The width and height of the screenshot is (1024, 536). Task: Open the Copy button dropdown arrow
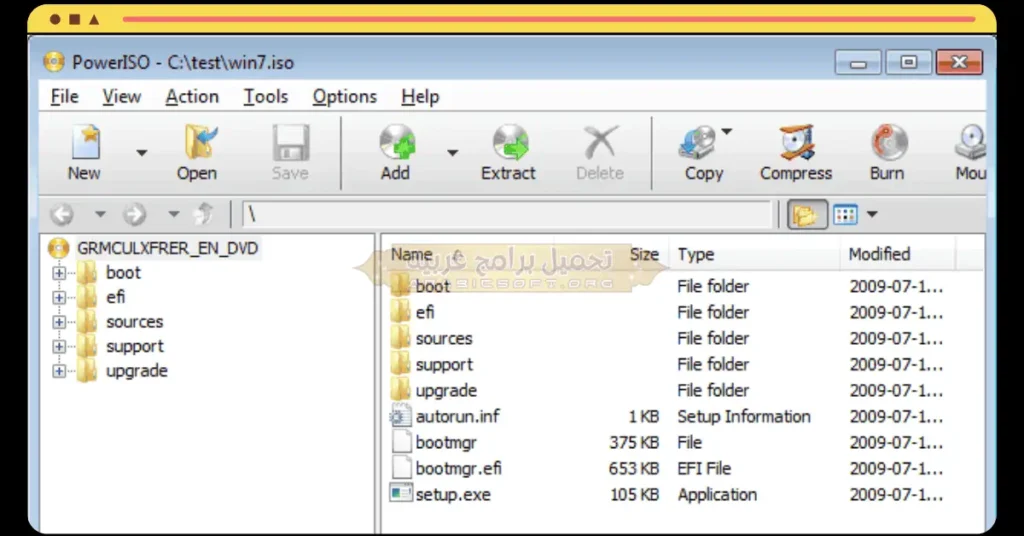pos(726,131)
